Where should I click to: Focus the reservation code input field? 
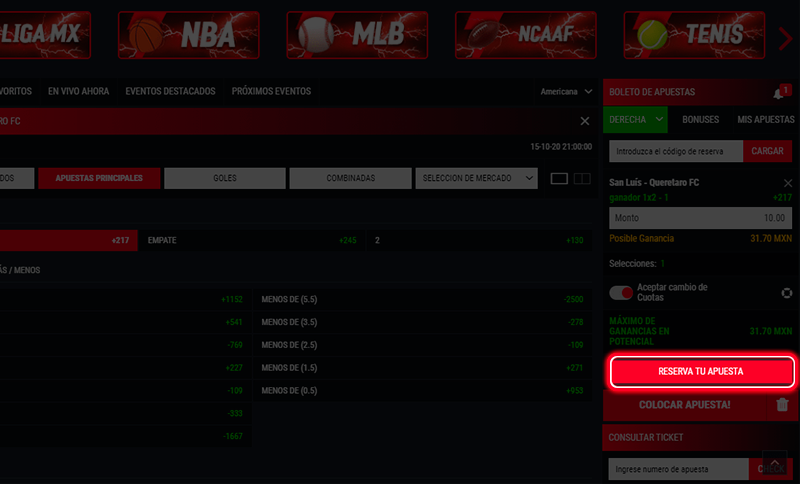point(676,151)
